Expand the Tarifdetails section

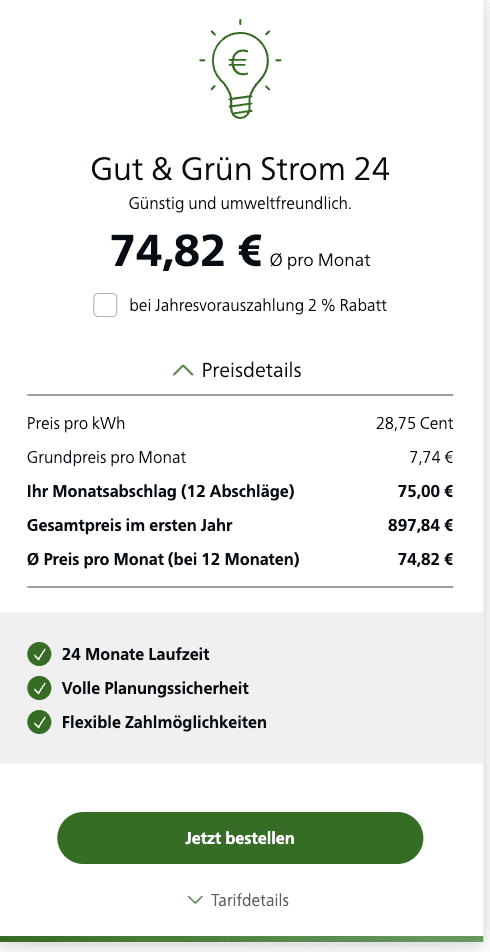coord(240,900)
